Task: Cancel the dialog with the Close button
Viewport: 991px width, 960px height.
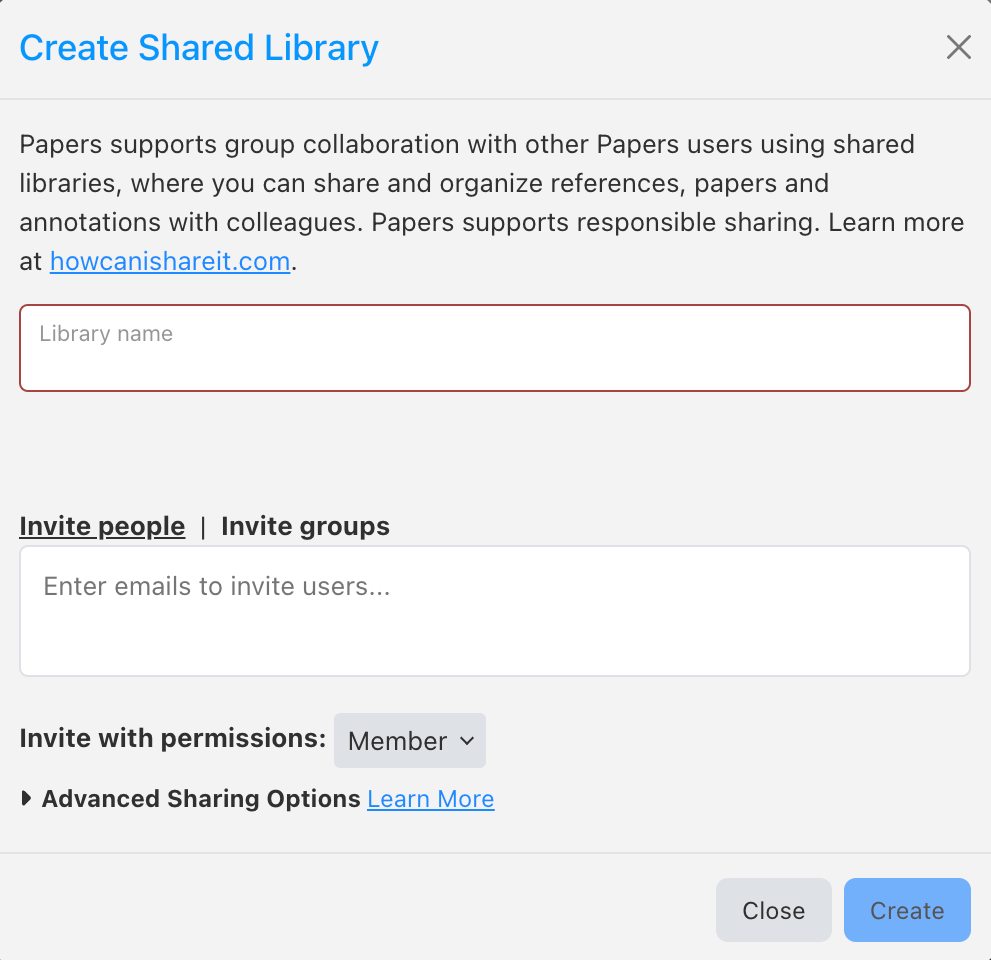Action: point(773,910)
